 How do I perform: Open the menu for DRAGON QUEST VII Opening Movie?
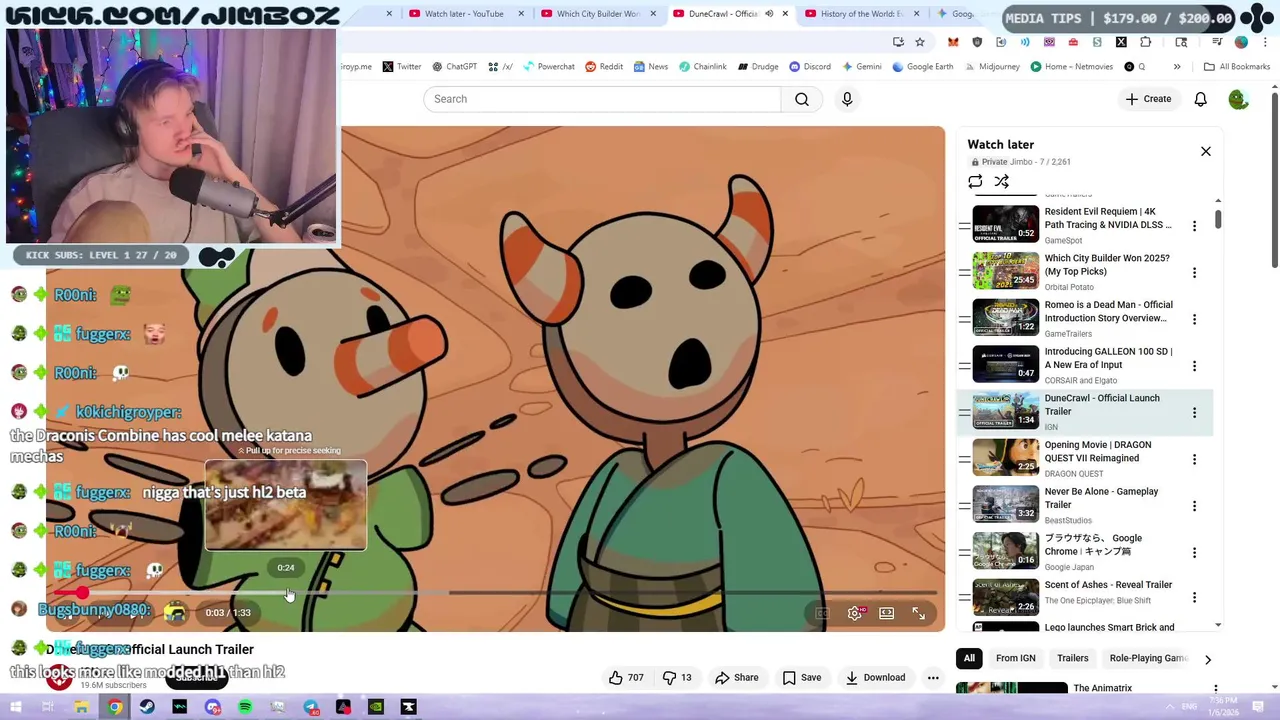click(1194, 459)
